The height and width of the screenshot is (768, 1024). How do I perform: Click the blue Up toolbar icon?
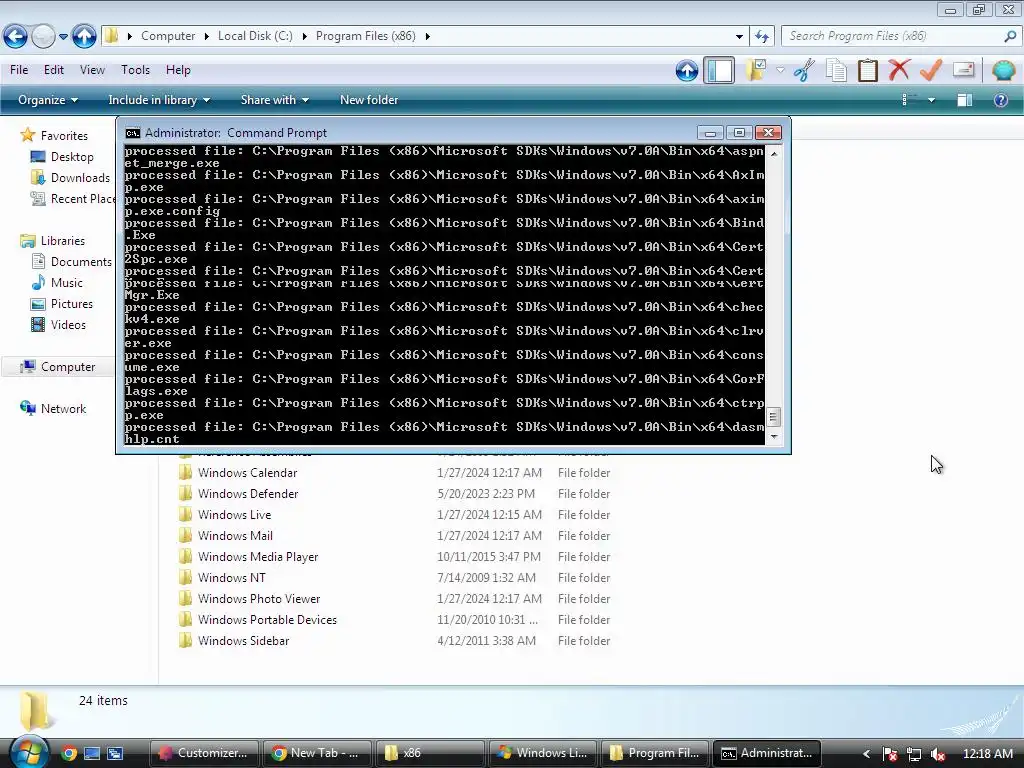686,70
